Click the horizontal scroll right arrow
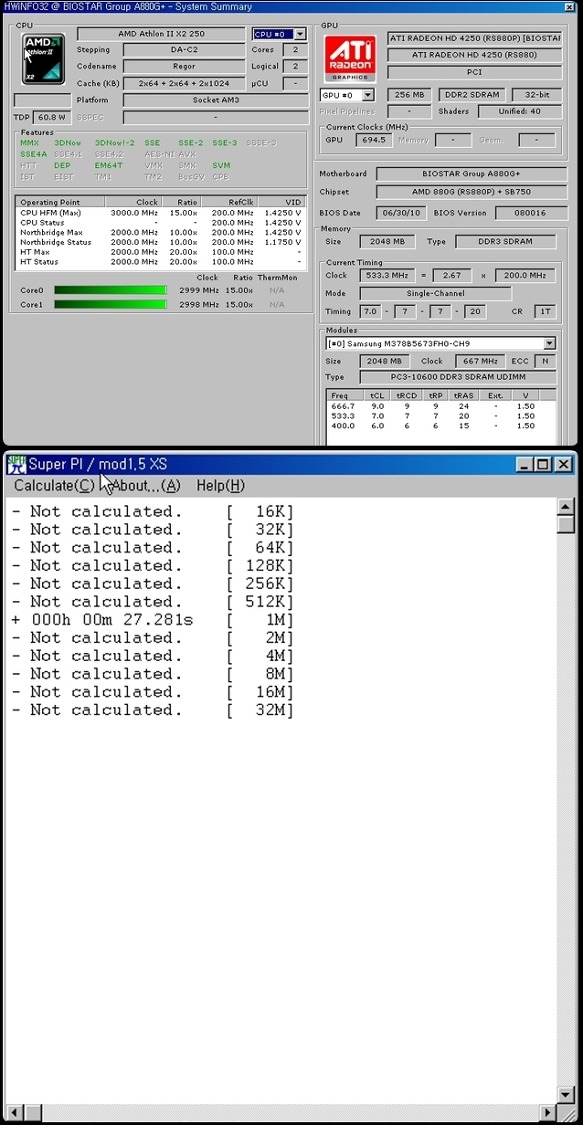583x1125 pixels. pos(549,1113)
